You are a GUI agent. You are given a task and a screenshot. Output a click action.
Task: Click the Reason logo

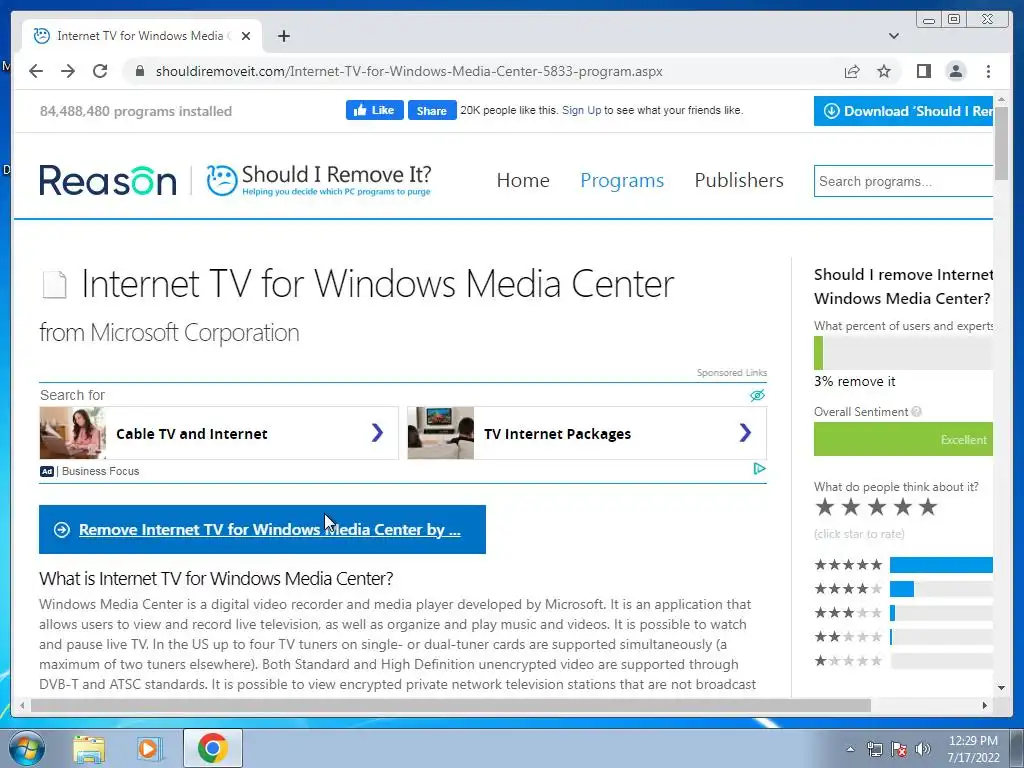pyautogui.click(x=108, y=180)
